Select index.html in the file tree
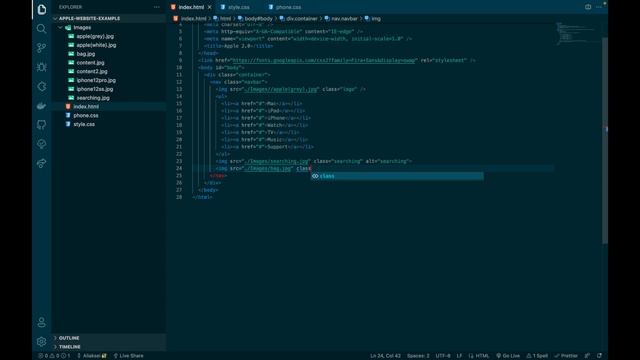This screenshot has height=360, width=640. (86, 107)
